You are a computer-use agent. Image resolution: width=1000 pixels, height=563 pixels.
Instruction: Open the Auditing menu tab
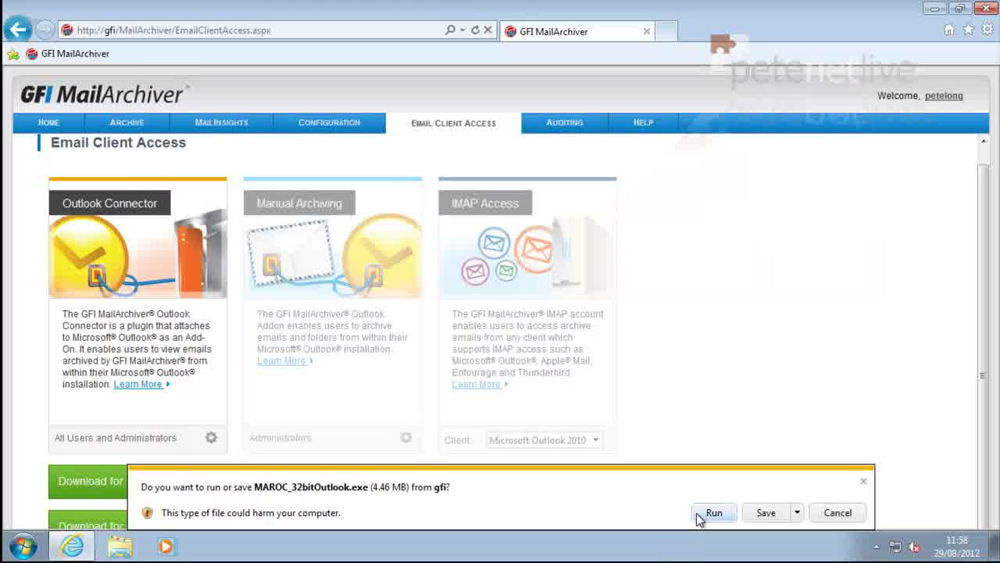click(x=564, y=122)
